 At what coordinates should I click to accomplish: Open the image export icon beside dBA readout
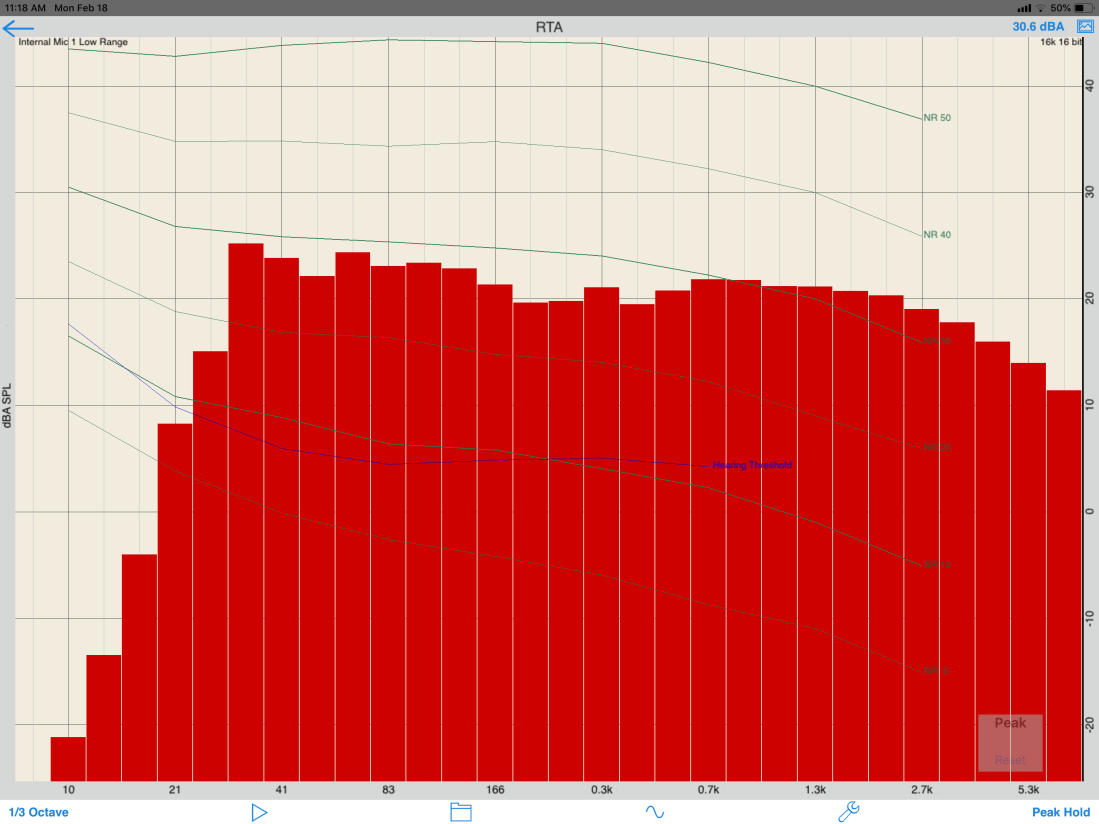click(x=1084, y=27)
